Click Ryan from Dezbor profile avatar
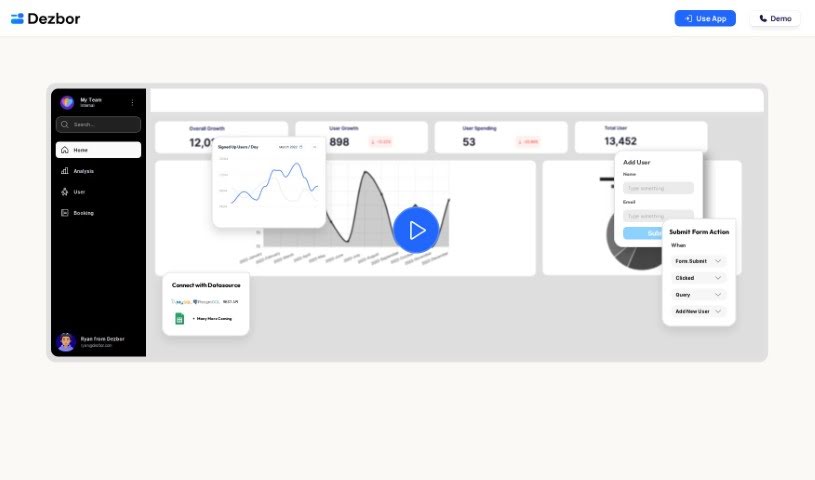Image resolution: width=815 pixels, height=480 pixels. pyautogui.click(x=66, y=341)
